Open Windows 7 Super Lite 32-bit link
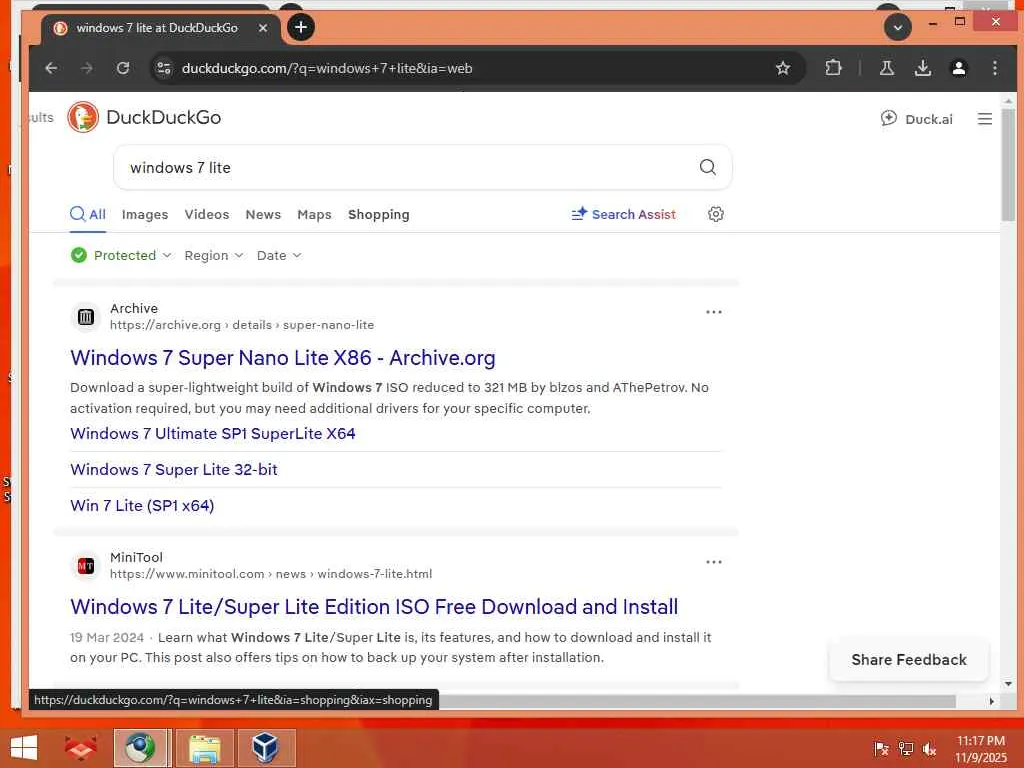The image size is (1024, 768). (174, 470)
